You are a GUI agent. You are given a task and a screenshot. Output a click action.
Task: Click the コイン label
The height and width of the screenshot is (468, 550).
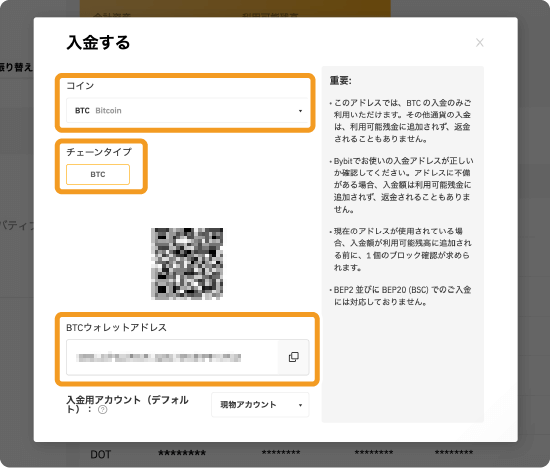(80, 86)
